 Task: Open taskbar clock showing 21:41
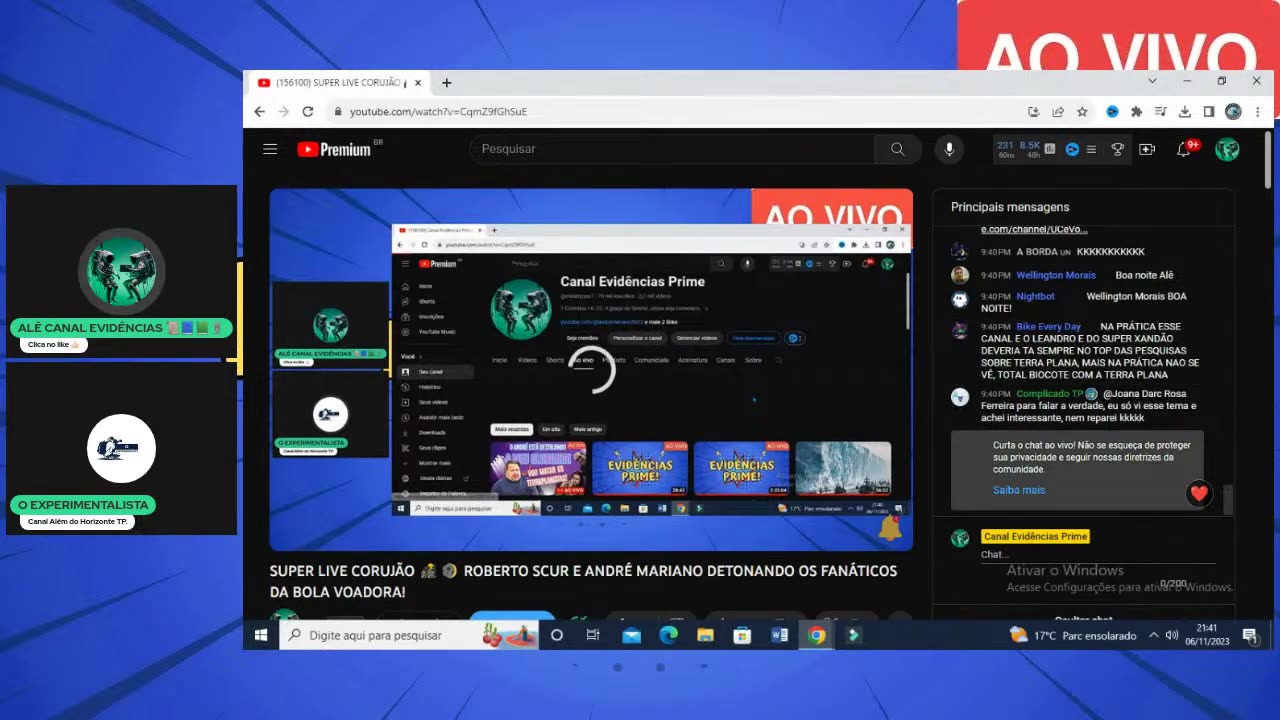click(x=1207, y=635)
